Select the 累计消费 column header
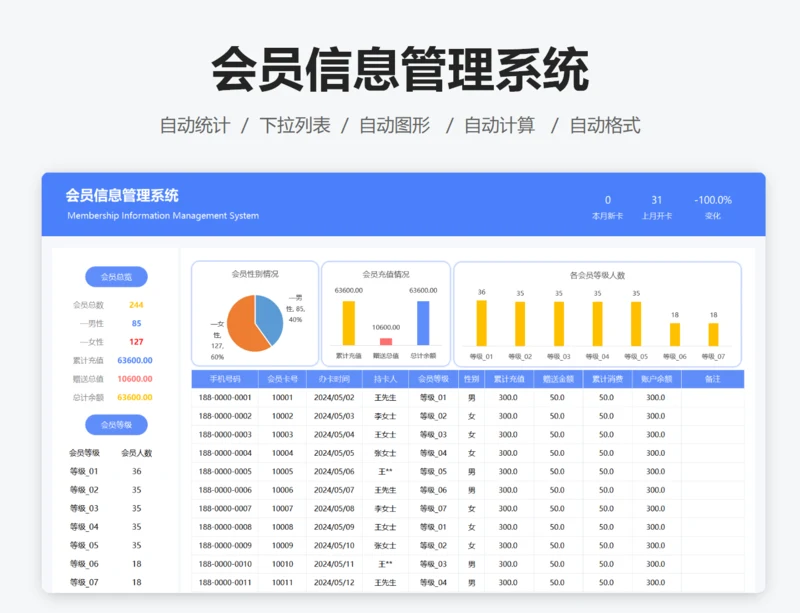The width and height of the screenshot is (800, 613). (608, 379)
